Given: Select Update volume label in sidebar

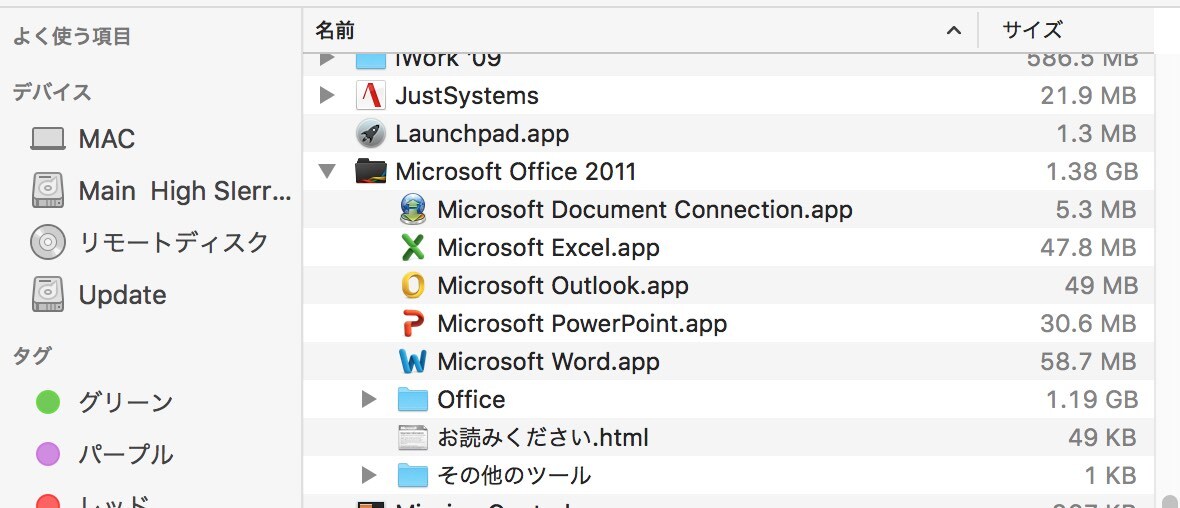Looking at the screenshot, I should coord(122,295).
